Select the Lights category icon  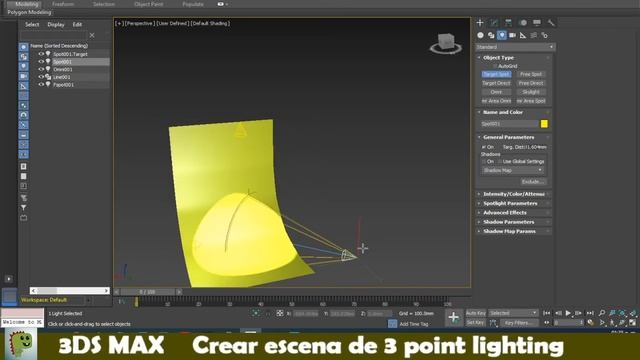pyautogui.click(x=502, y=36)
